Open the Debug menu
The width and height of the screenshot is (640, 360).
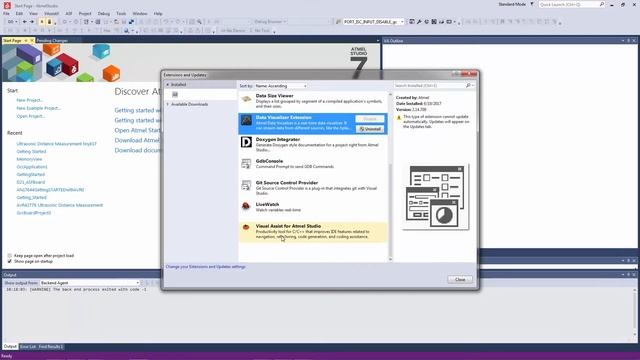pyautogui.click(x=104, y=13)
